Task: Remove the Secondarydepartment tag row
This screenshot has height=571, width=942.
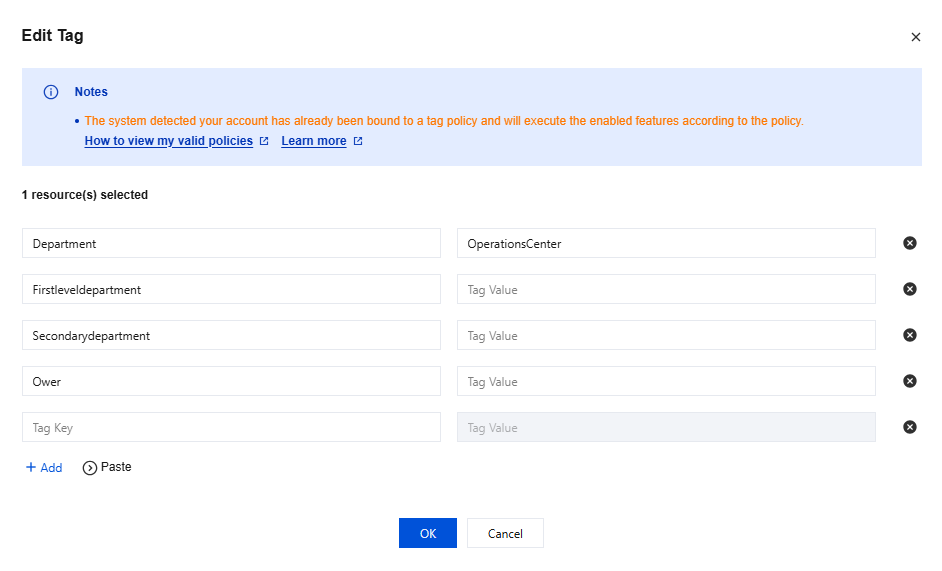Action: (x=910, y=335)
